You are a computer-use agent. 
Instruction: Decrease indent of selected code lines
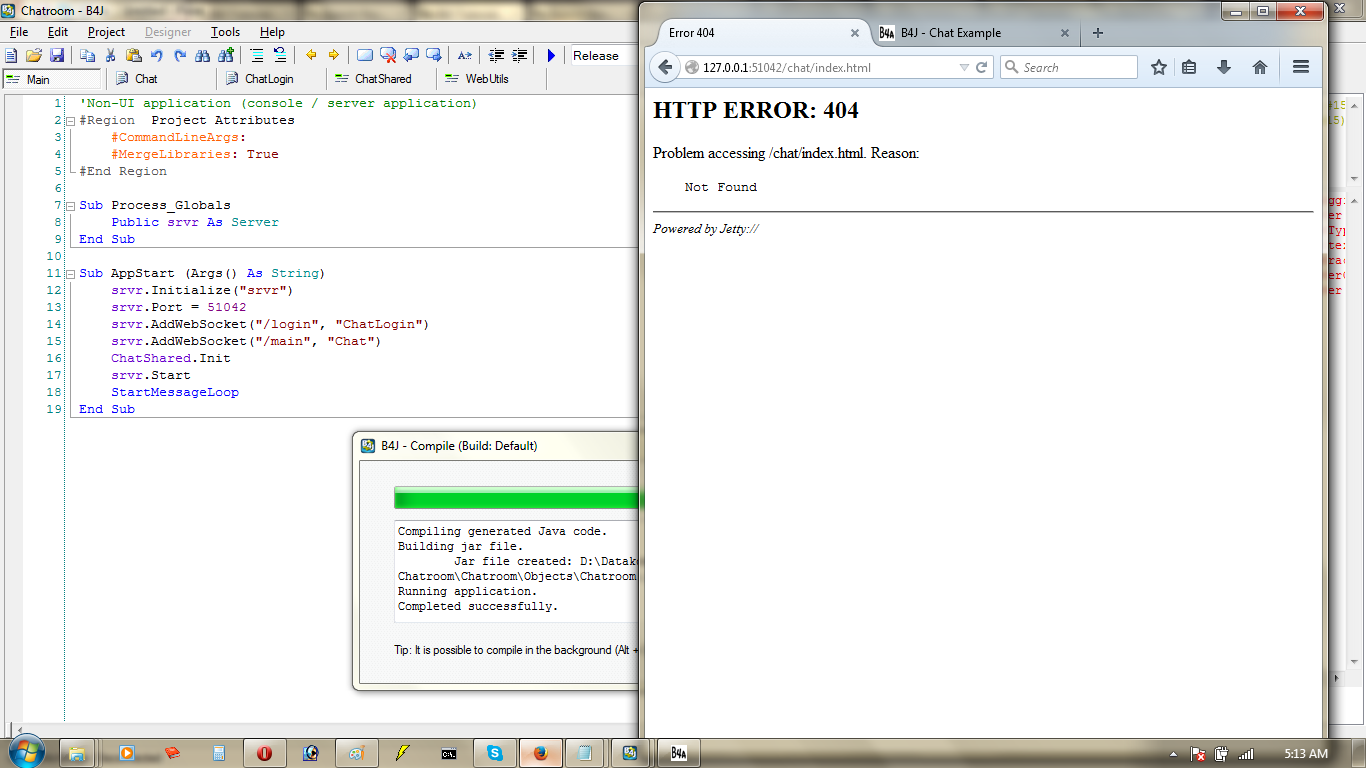[497, 56]
